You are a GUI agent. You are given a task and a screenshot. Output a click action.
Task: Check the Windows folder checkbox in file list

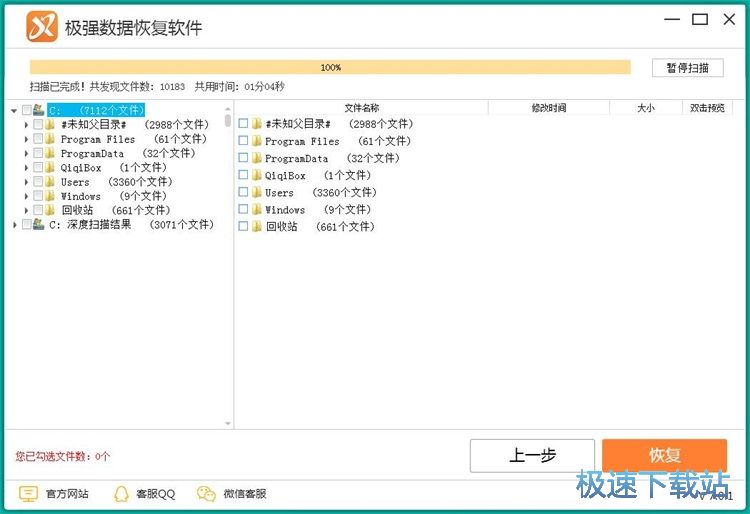pyautogui.click(x=243, y=210)
